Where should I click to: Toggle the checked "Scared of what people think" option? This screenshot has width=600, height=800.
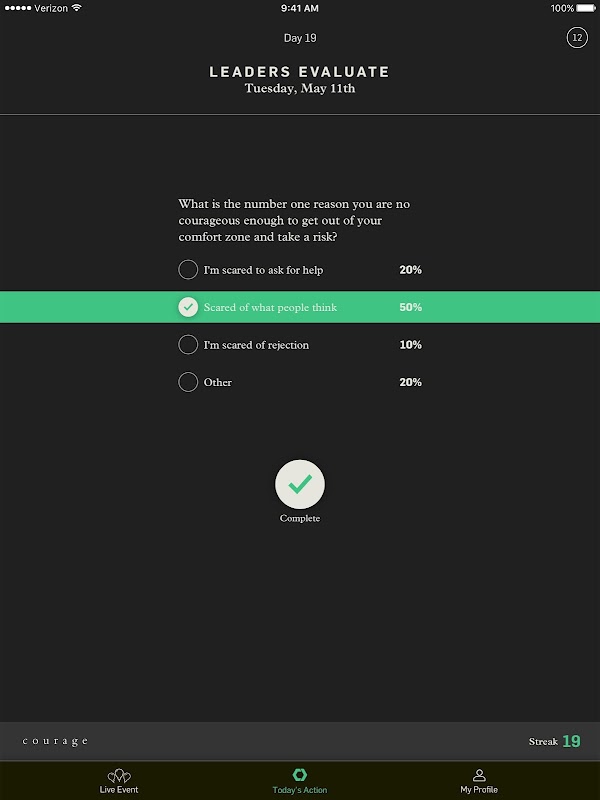click(188, 307)
